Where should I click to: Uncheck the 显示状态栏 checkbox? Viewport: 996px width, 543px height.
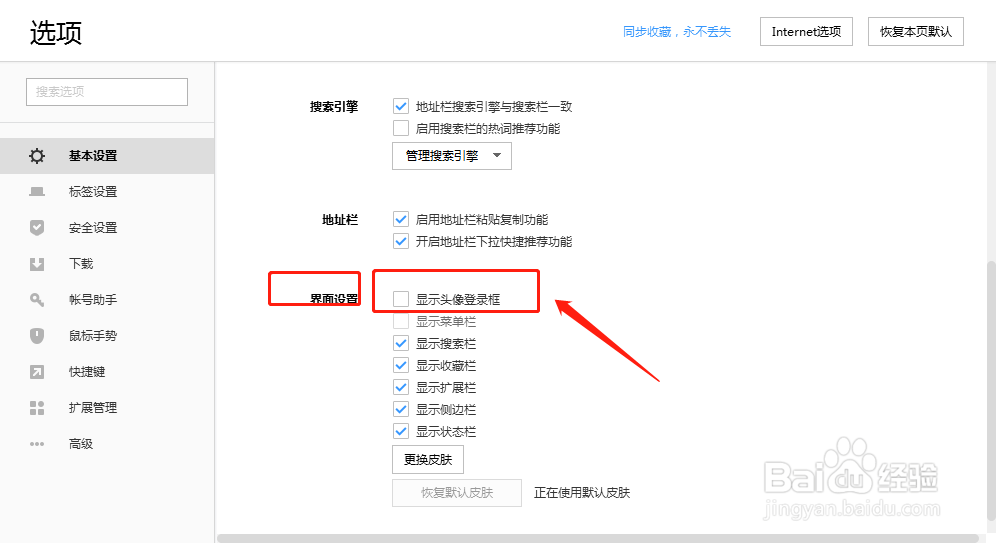point(401,431)
